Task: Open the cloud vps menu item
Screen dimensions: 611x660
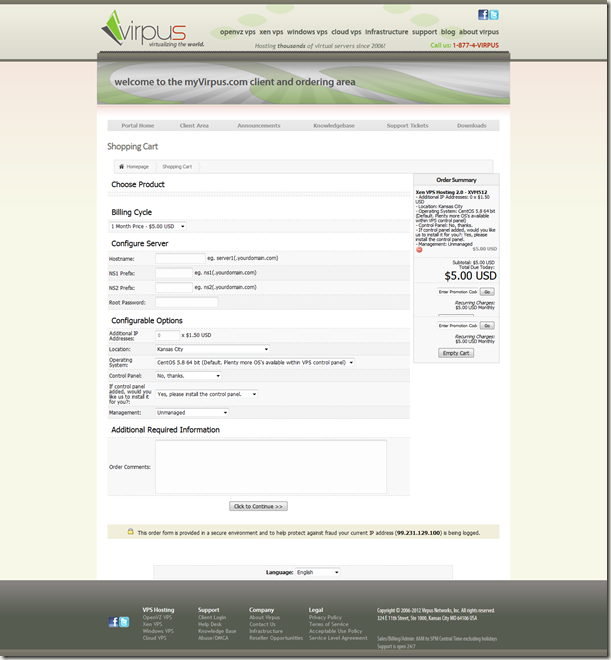Action: (346, 32)
